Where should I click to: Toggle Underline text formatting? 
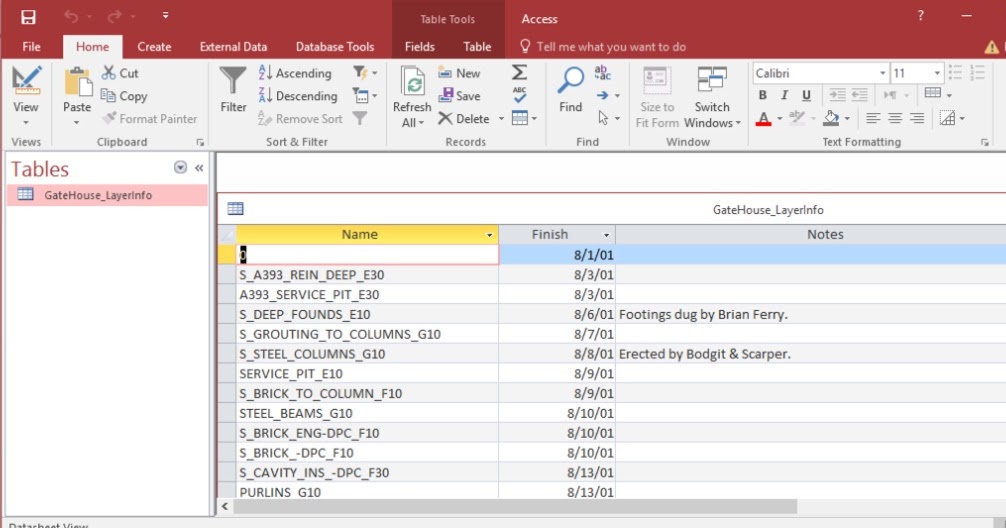click(x=805, y=96)
